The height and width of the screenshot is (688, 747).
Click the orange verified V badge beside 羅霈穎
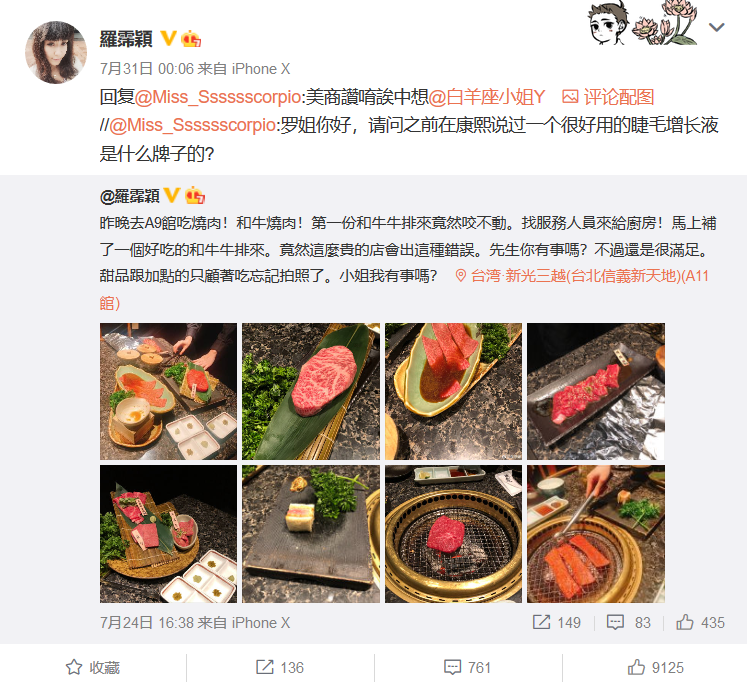pos(168,38)
